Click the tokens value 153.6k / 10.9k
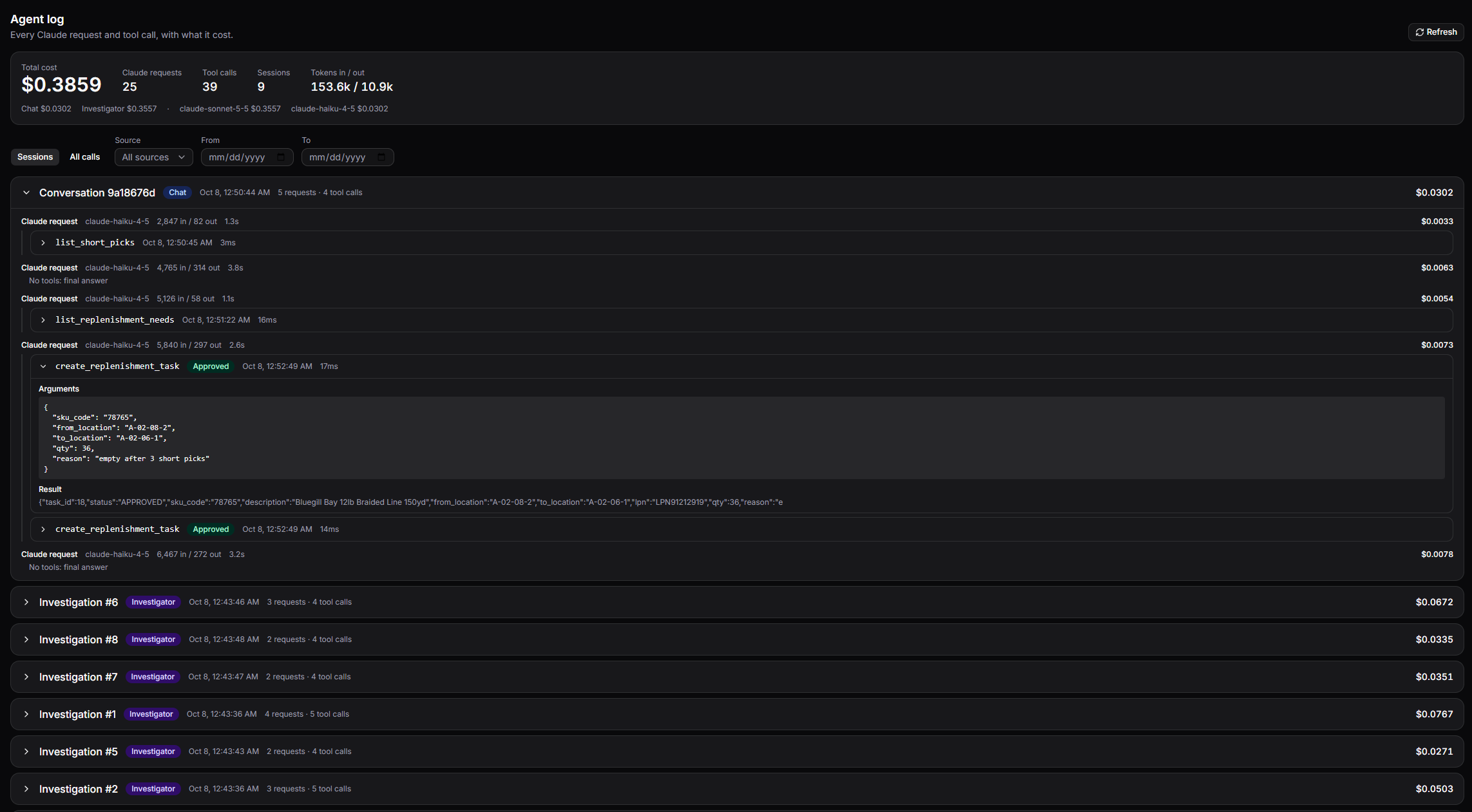1472x812 pixels. [352, 87]
